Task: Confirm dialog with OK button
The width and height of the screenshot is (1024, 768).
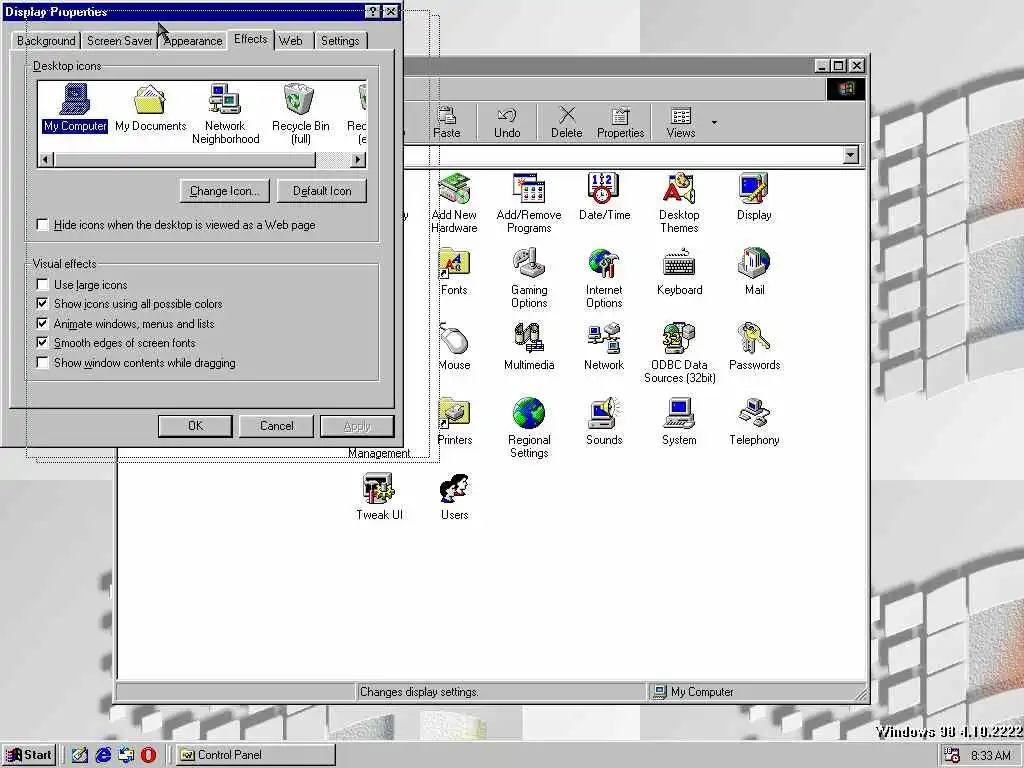Action: click(195, 426)
